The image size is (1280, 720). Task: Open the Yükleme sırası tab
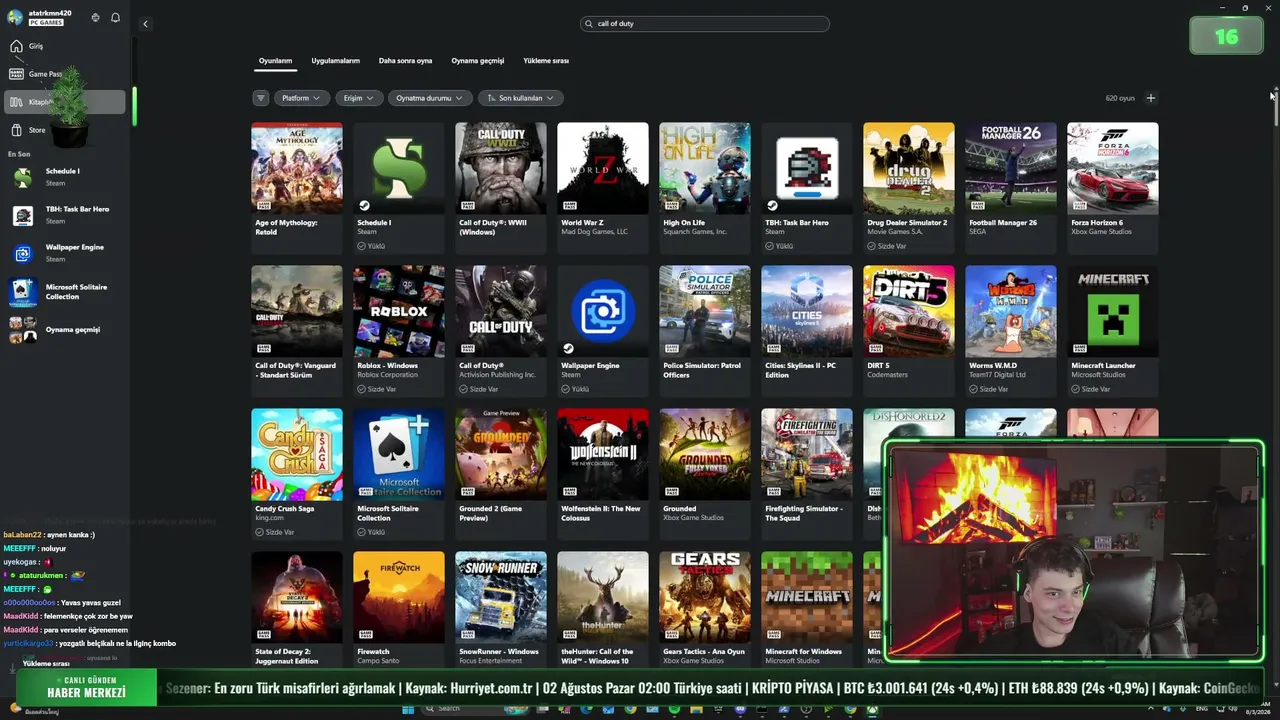546,61
